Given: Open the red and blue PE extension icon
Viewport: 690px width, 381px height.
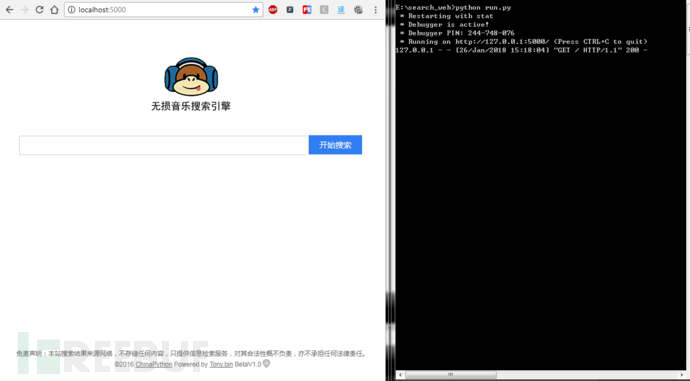Looking at the screenshot, I should [x=307, y=10].
